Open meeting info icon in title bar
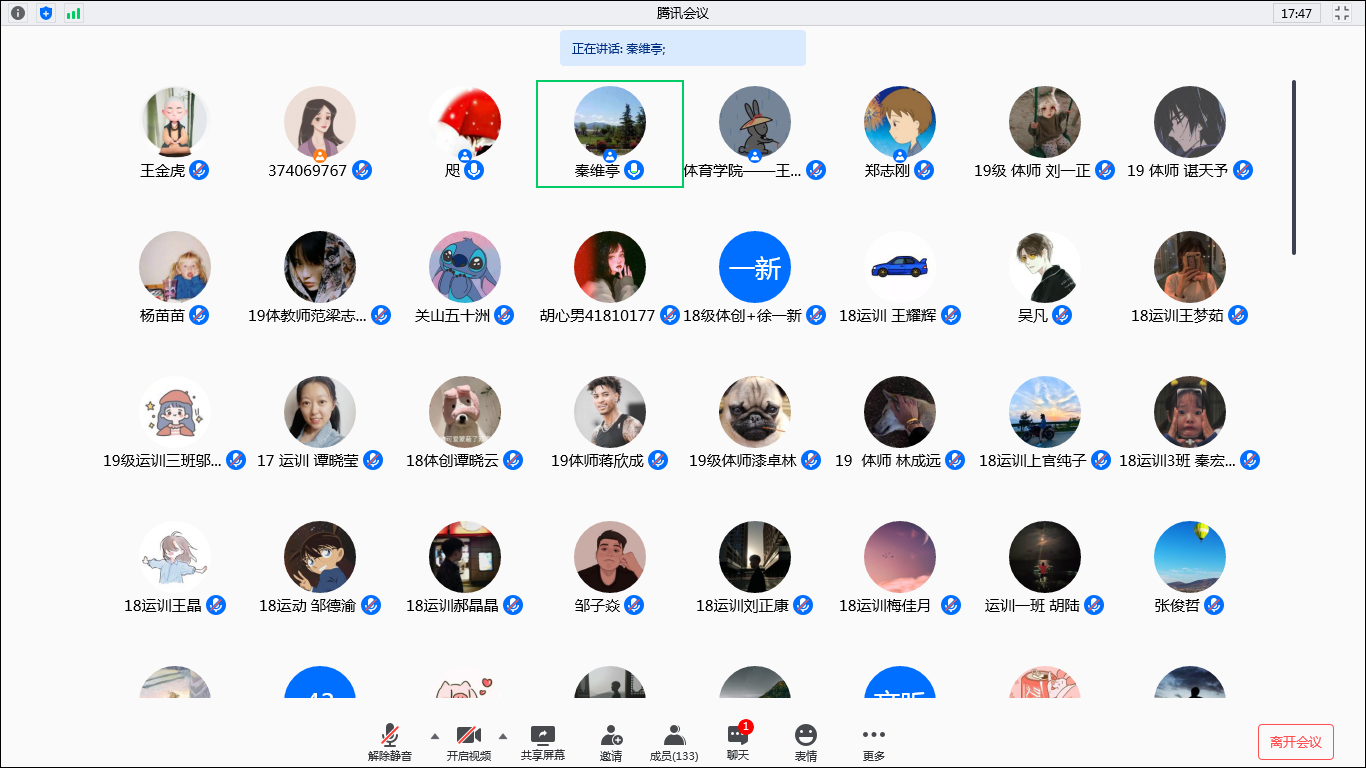The height and width of the screenshot is (768, 1366). 18,13
